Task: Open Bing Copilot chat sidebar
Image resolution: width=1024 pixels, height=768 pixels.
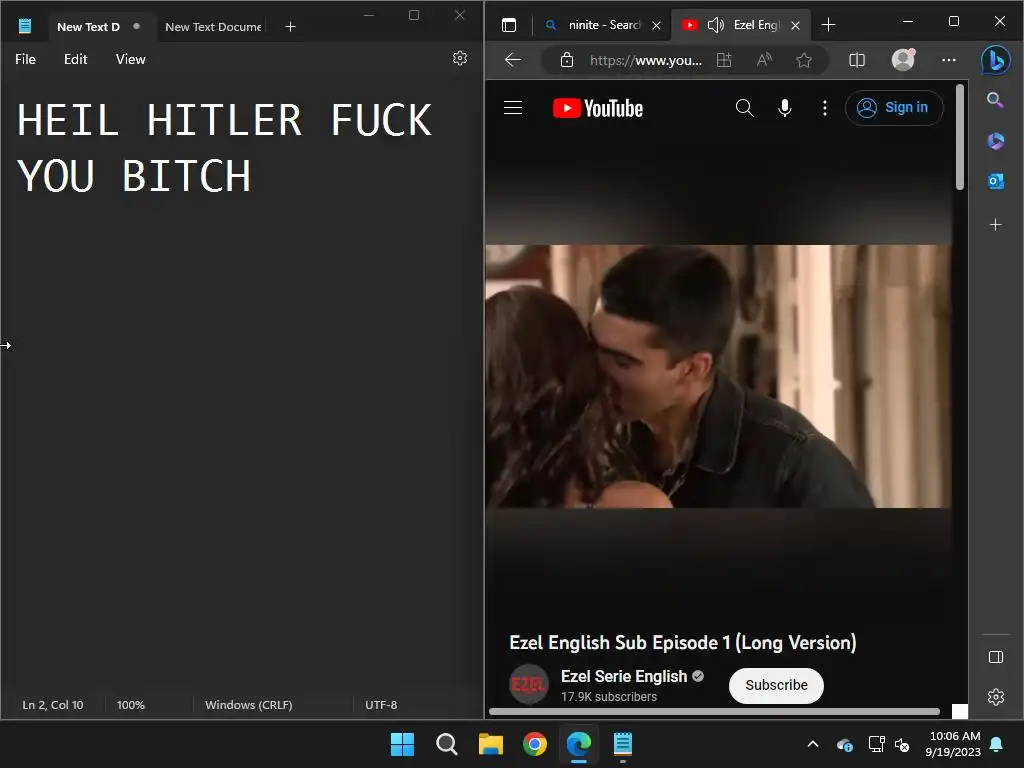Action: pos(996,60)
